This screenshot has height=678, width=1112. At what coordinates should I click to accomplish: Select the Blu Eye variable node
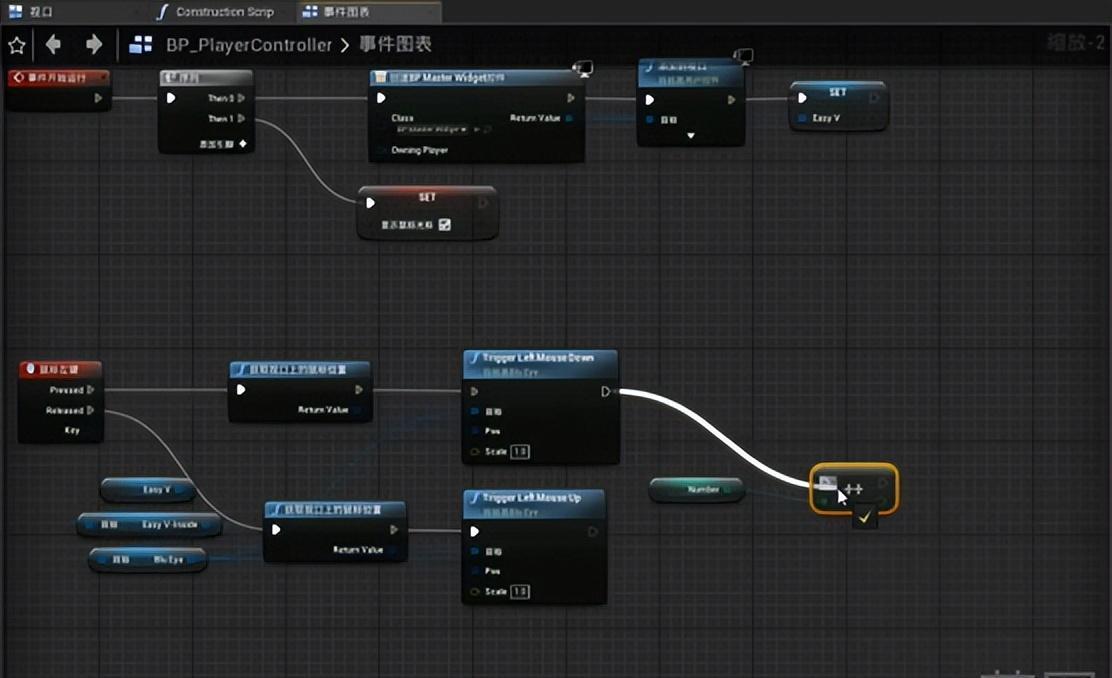click(x=148, y=560)
